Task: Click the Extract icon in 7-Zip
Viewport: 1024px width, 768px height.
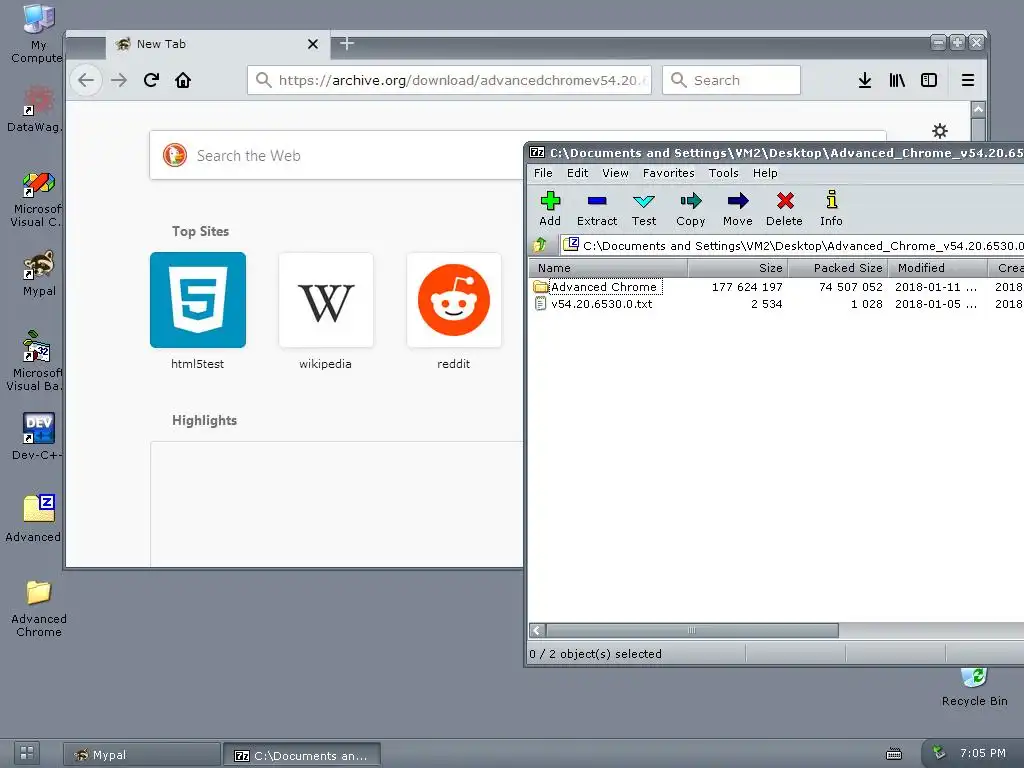Action: pyautogui.click(x=597, y=209)
